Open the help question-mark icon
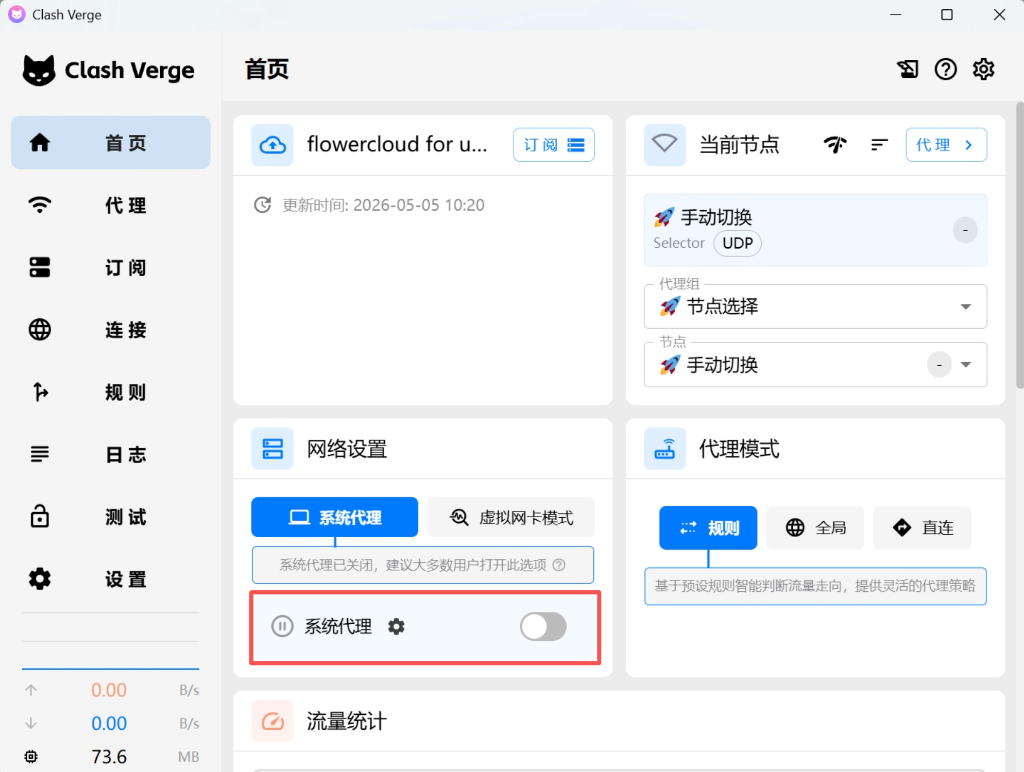The image size is (1024, 772). 946,69
